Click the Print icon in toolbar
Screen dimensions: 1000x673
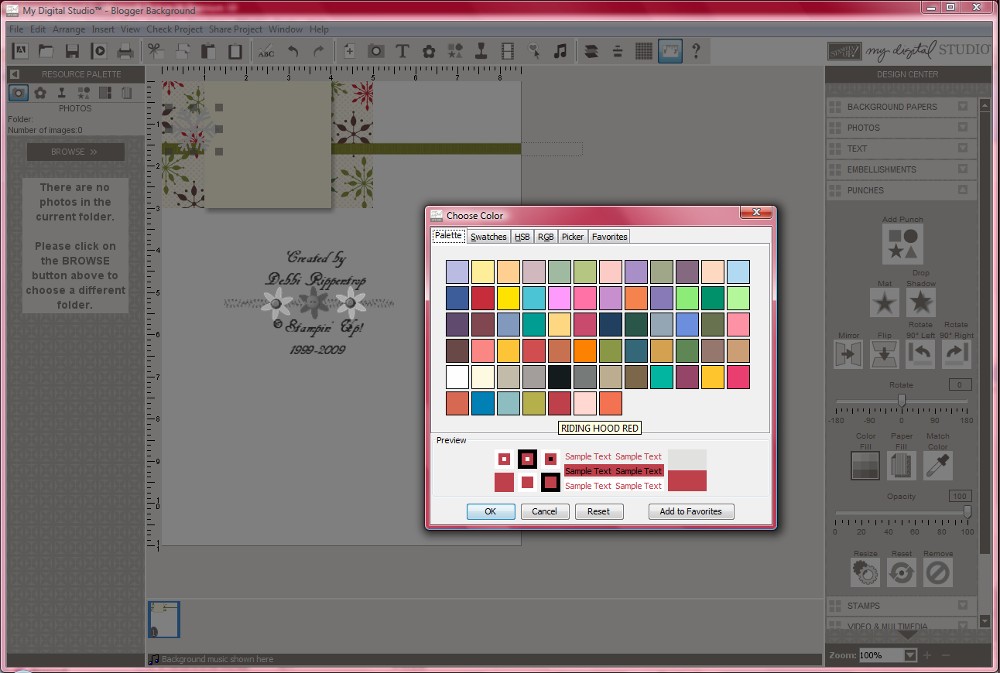[125, 51]
